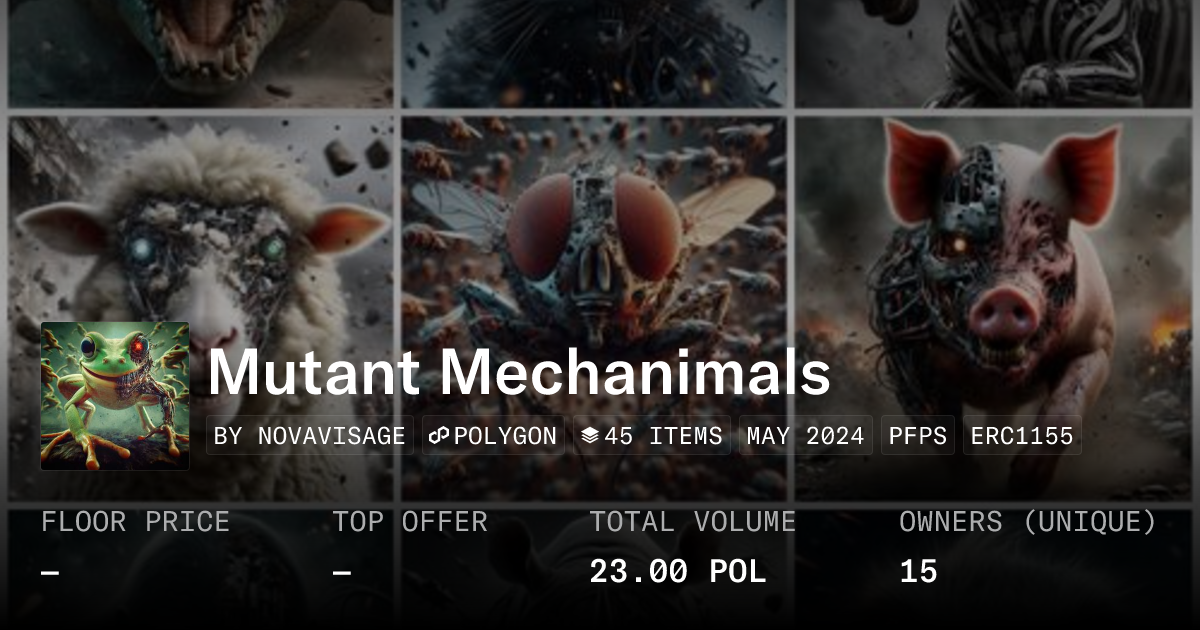Click the 45 ITEMS count text
The width and height of the screenshot is (1200, 630).
point(663,436)
